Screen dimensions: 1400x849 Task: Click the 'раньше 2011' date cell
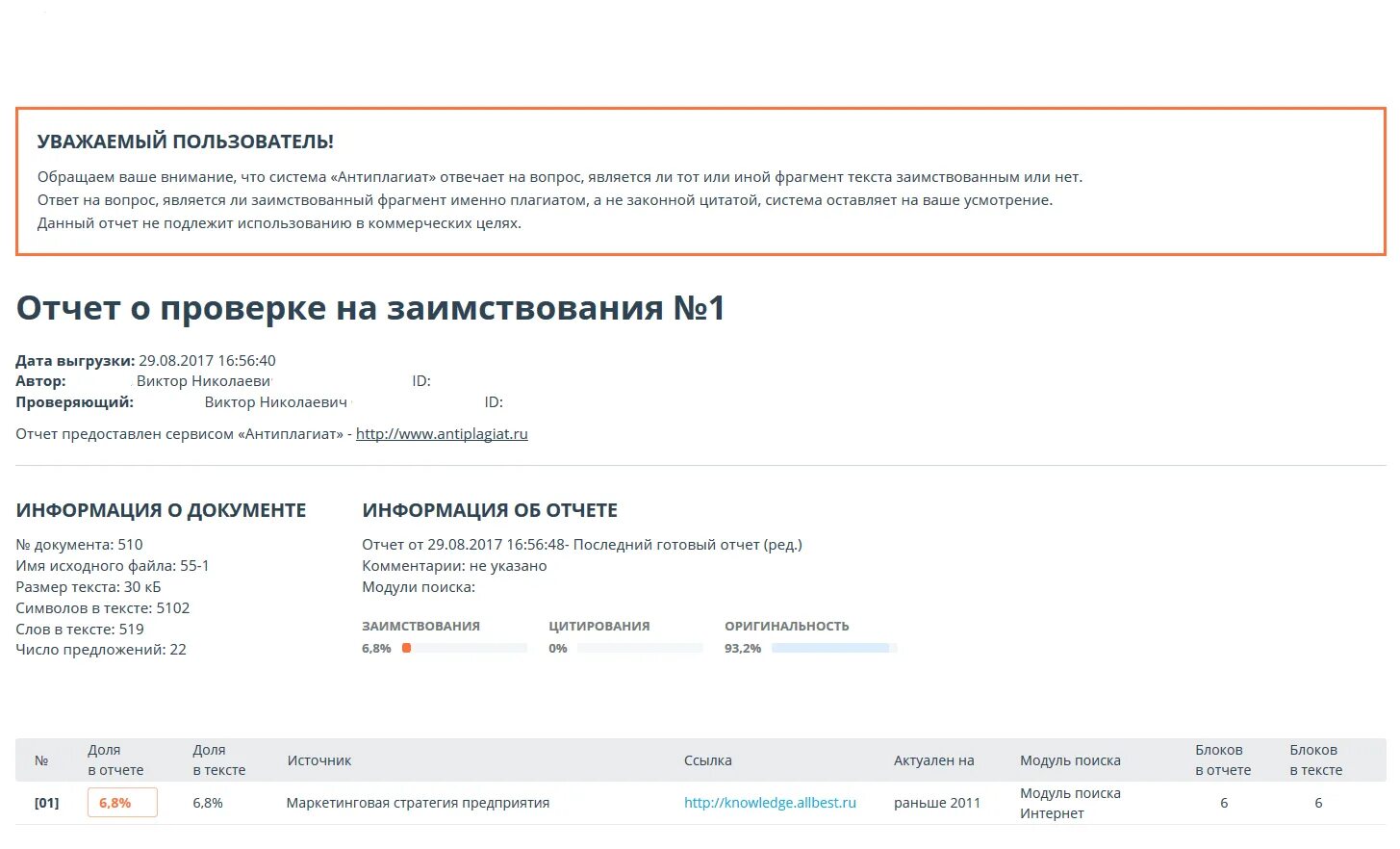[937, 803]
